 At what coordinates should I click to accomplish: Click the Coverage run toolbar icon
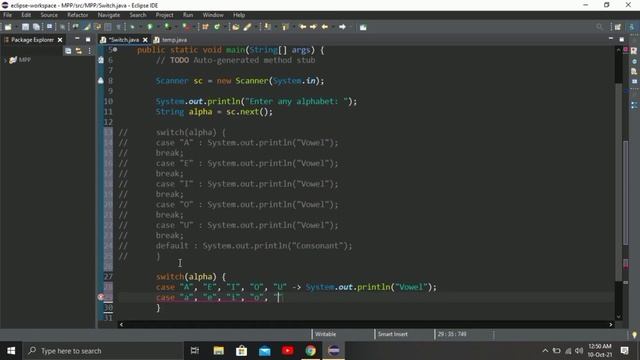(167, 27)
